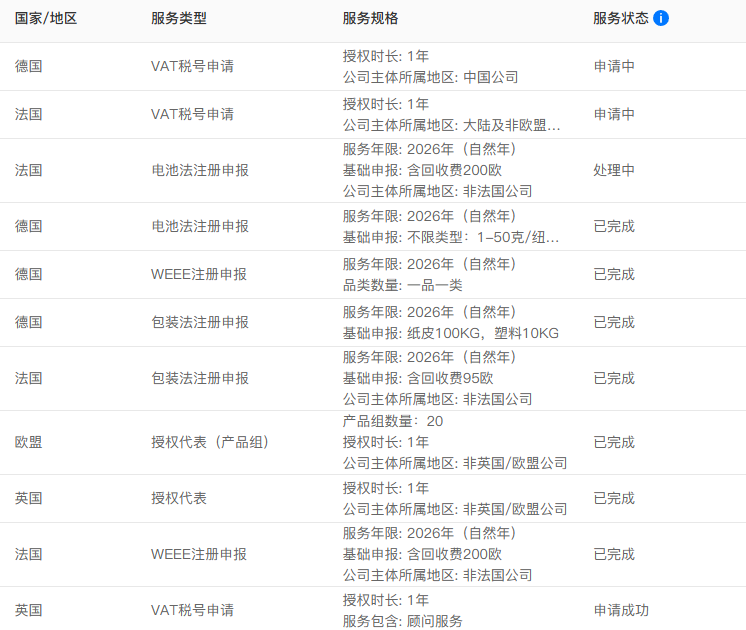Click the 服务类型 column header

pos(179,18)
